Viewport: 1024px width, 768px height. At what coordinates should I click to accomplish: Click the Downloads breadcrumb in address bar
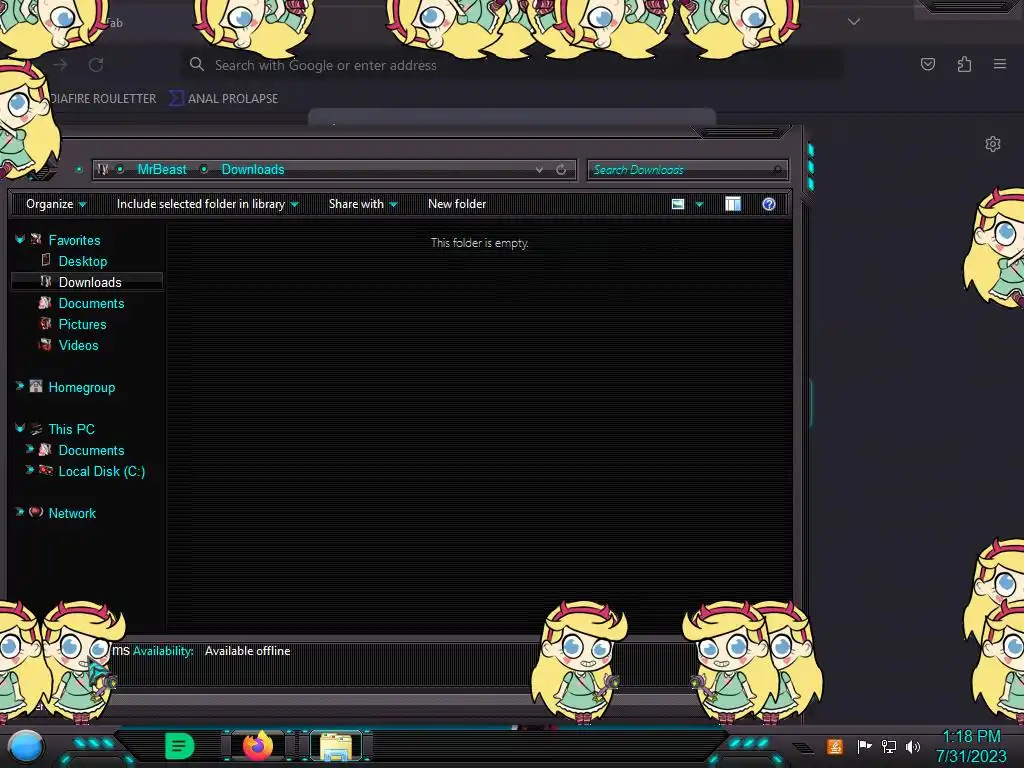pos(253,170)
